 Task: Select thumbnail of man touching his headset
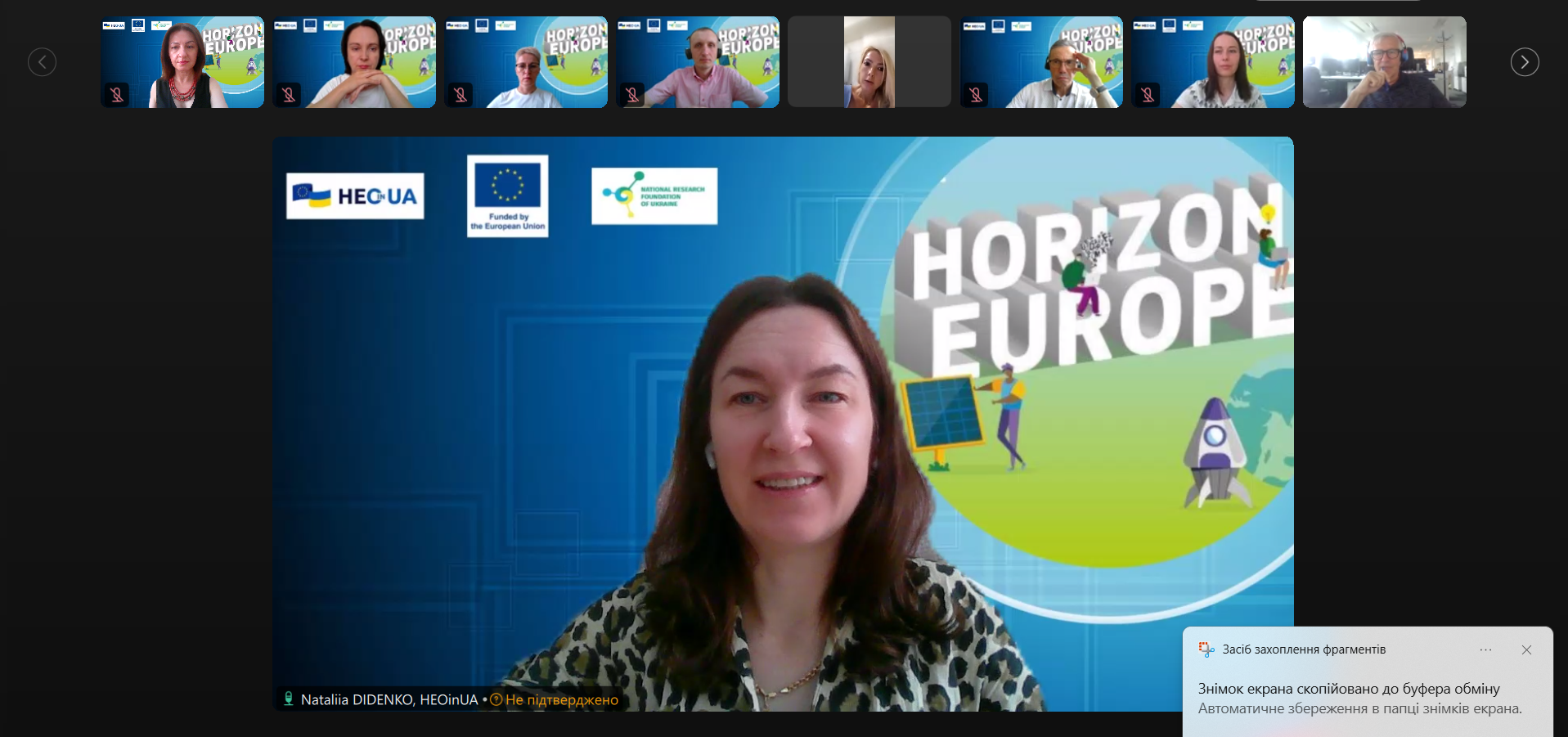pos(1041,62)
